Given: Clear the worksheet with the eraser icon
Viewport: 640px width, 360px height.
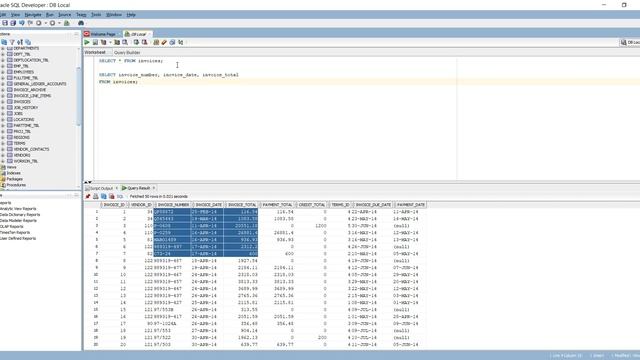Looking at the screenshot, I should click(x=164, y=42).
